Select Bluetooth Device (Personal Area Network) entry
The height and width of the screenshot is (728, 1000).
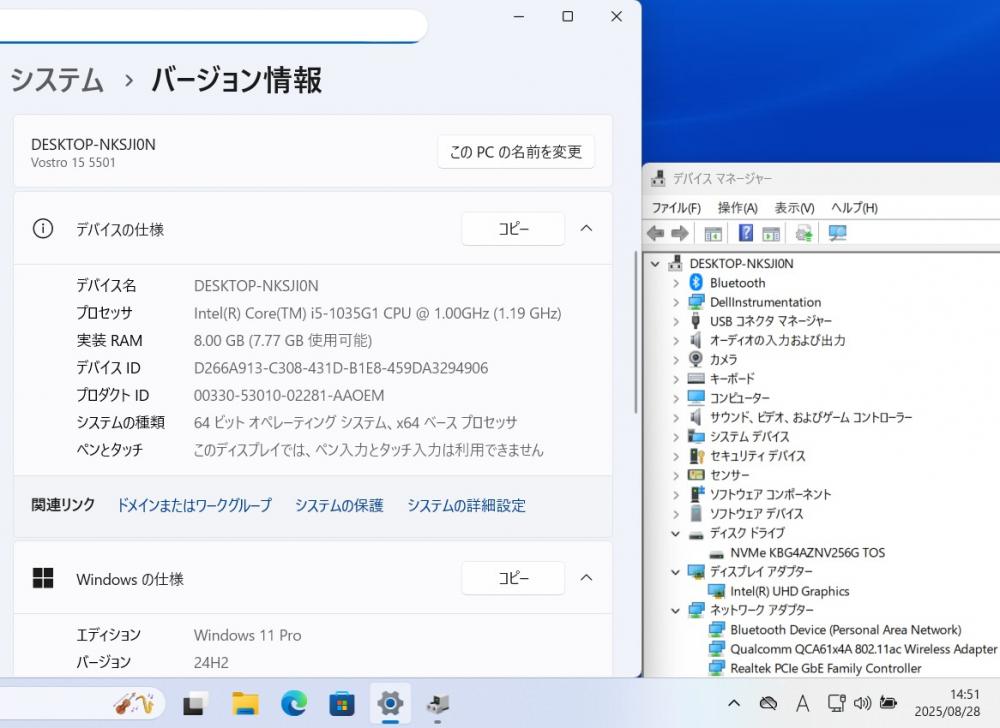(x=846, y=630)
